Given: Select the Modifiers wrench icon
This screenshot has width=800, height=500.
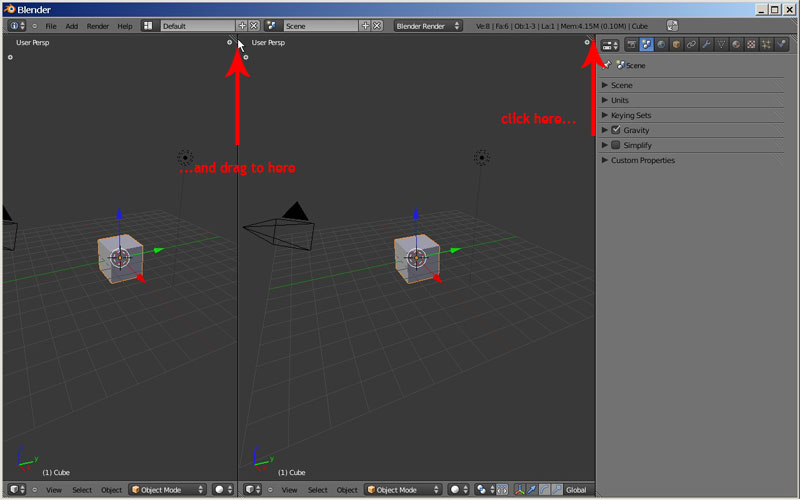Looking at the screenshot, I should [706, 45].
